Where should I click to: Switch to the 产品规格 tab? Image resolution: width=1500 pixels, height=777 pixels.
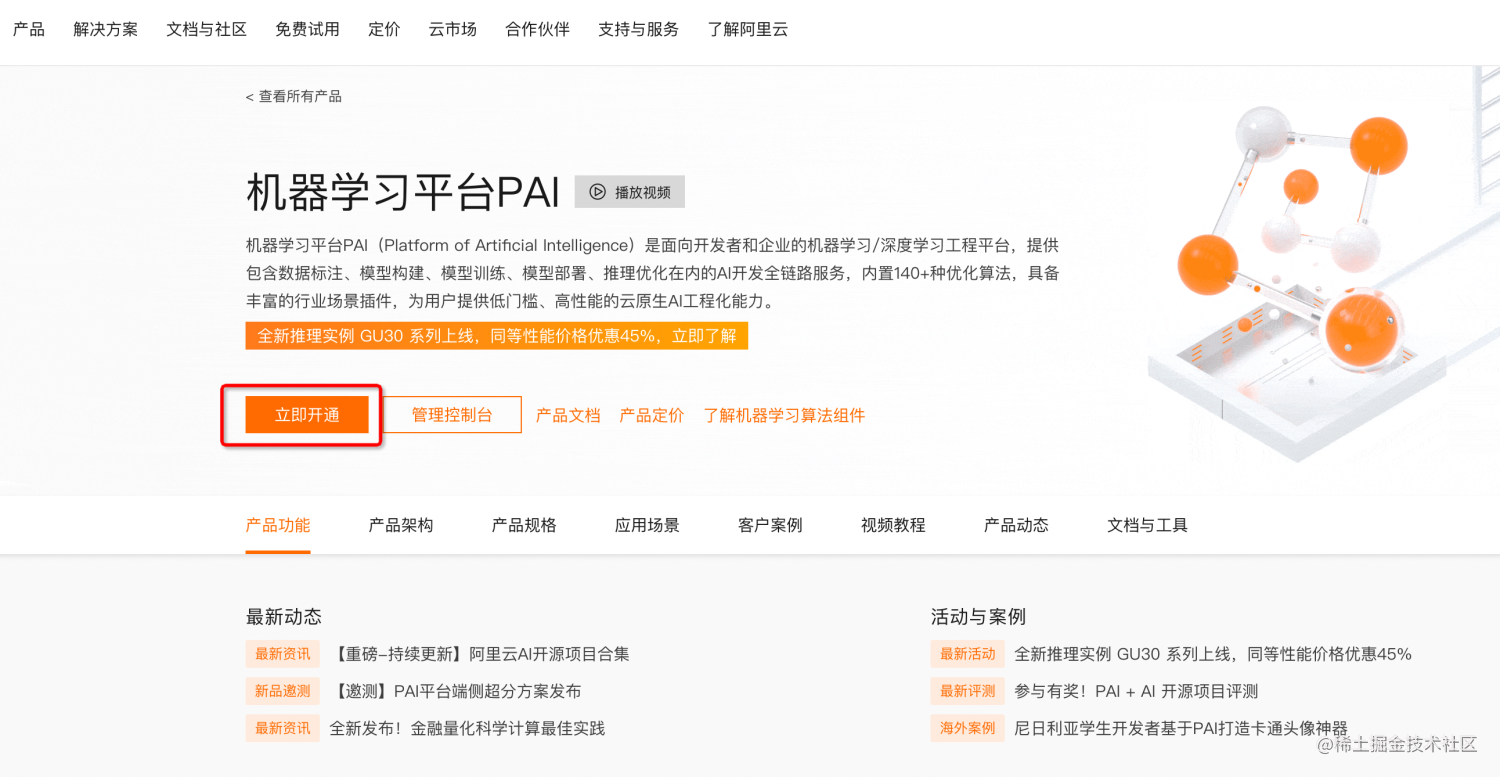tap(524, 525)
